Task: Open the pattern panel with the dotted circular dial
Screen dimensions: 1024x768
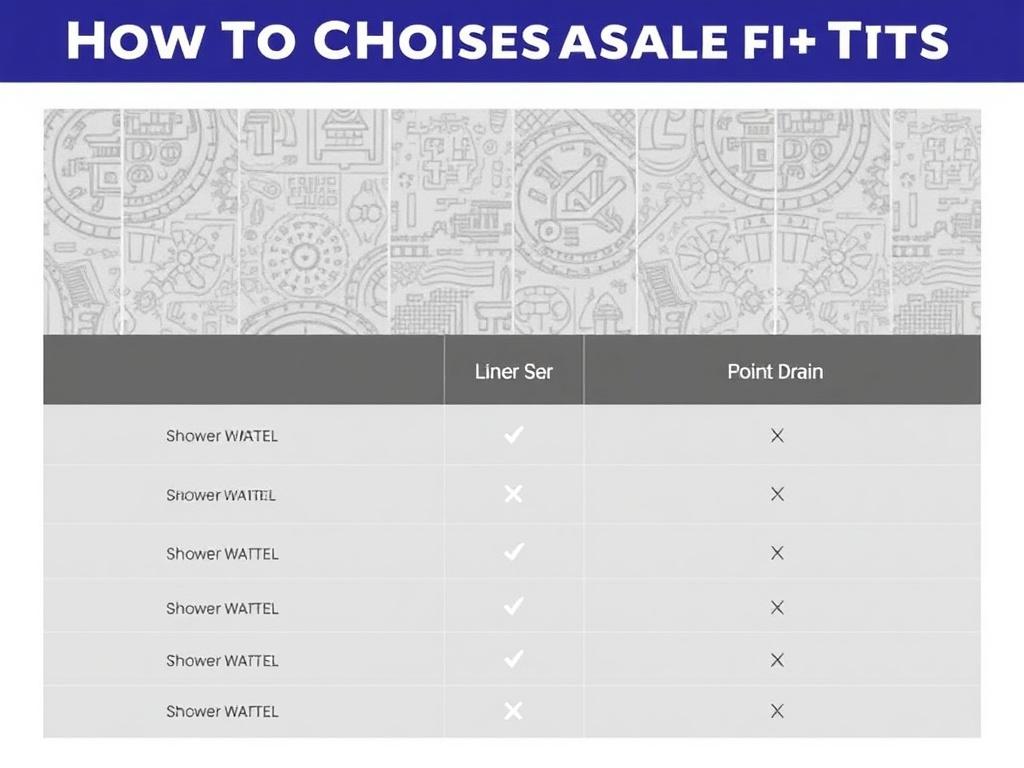Action: (315, 222)
